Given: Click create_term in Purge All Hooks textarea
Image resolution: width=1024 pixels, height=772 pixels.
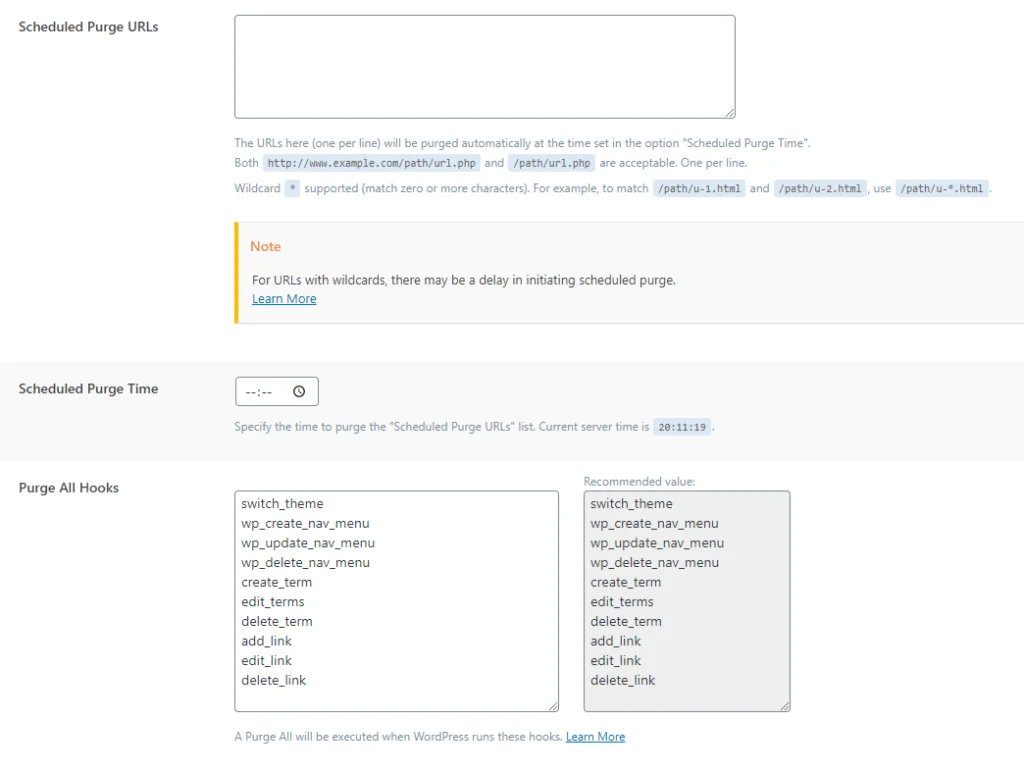Looking at the screenshot, I should pyautogui.click(x=276, y=582).
